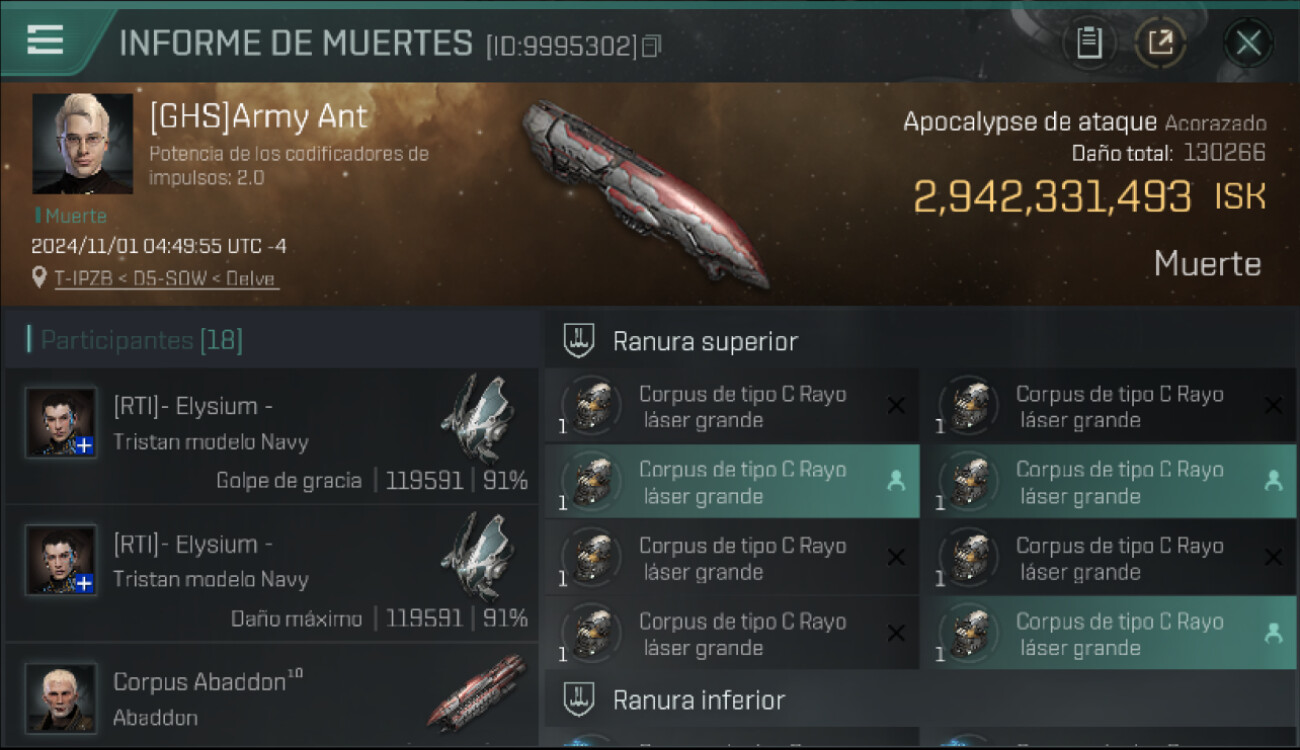The image size is (1300, 750).
Task: Select the first Corpus tipo C laser module
Action: 732,406
